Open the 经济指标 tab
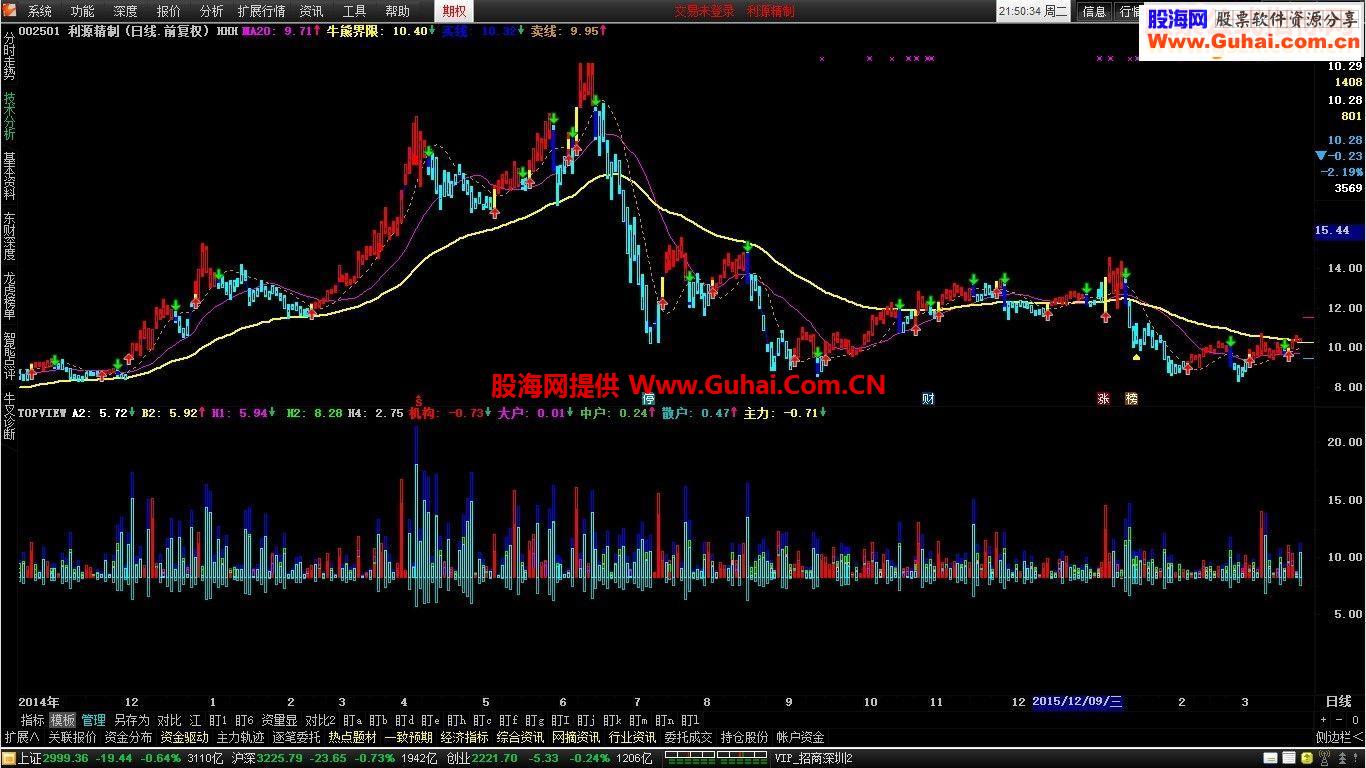This screenshot has height=768, width=1366. (x=464, y=738)
